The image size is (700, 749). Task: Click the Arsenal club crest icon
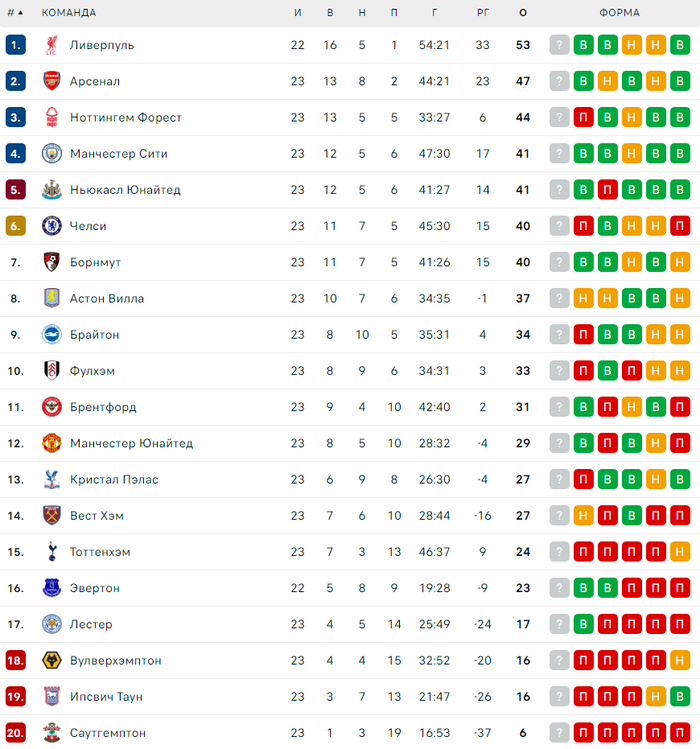(x=51, y=81)
